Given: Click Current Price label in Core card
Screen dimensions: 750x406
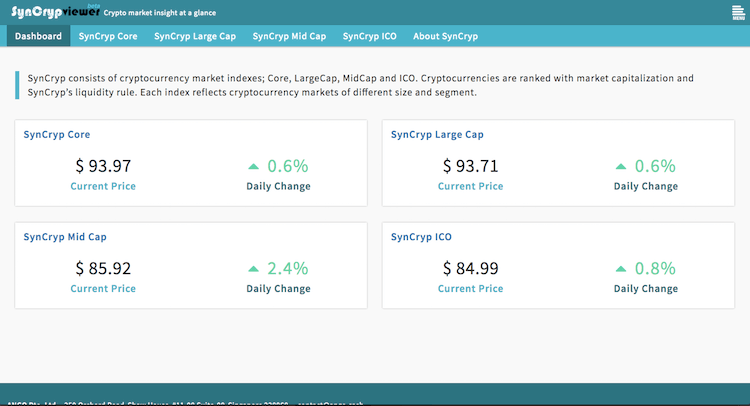Looking at the screenshot, I should [x=103, y=186].
